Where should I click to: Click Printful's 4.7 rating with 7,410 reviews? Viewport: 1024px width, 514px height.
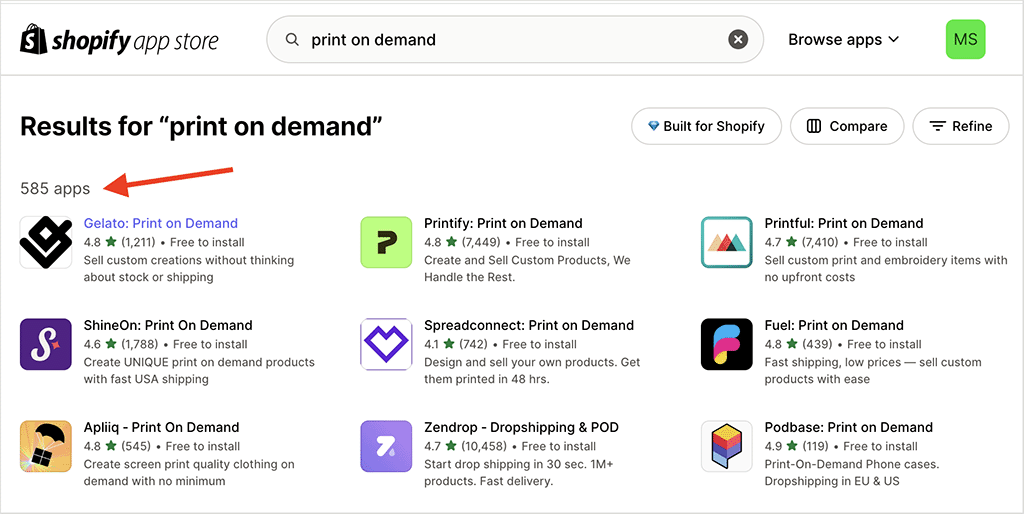801,242
